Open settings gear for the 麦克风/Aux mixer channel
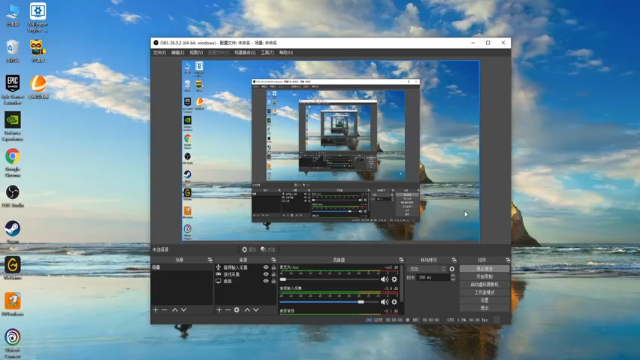This screenshot has height=360, width=640. pos(394,280)
